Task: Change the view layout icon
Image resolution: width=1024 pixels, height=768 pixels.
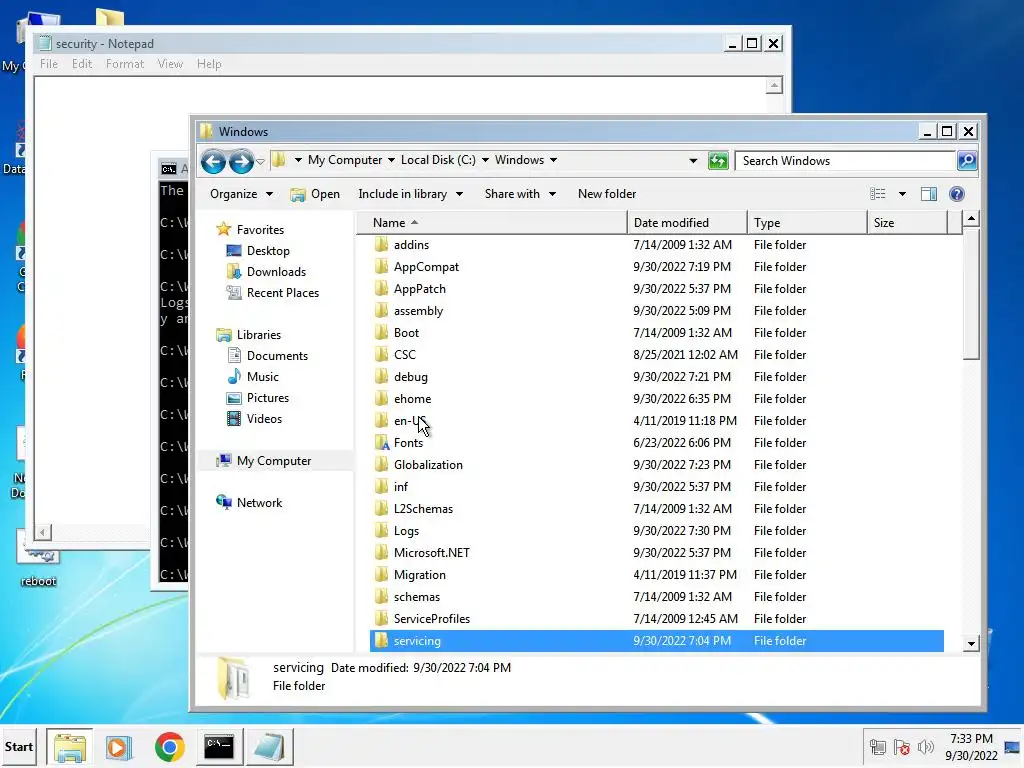Action: pyautogui.click(x=878, y=194)
